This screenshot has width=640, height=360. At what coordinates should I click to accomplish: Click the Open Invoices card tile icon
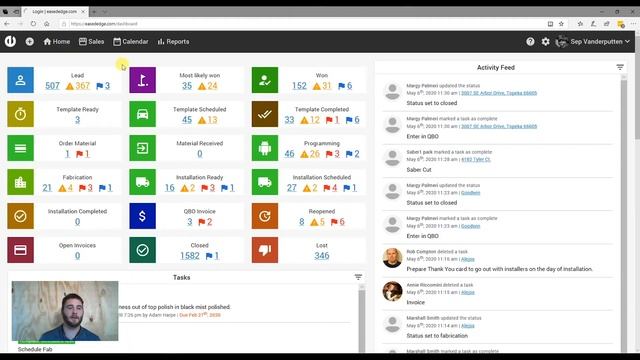click(20, 250)
